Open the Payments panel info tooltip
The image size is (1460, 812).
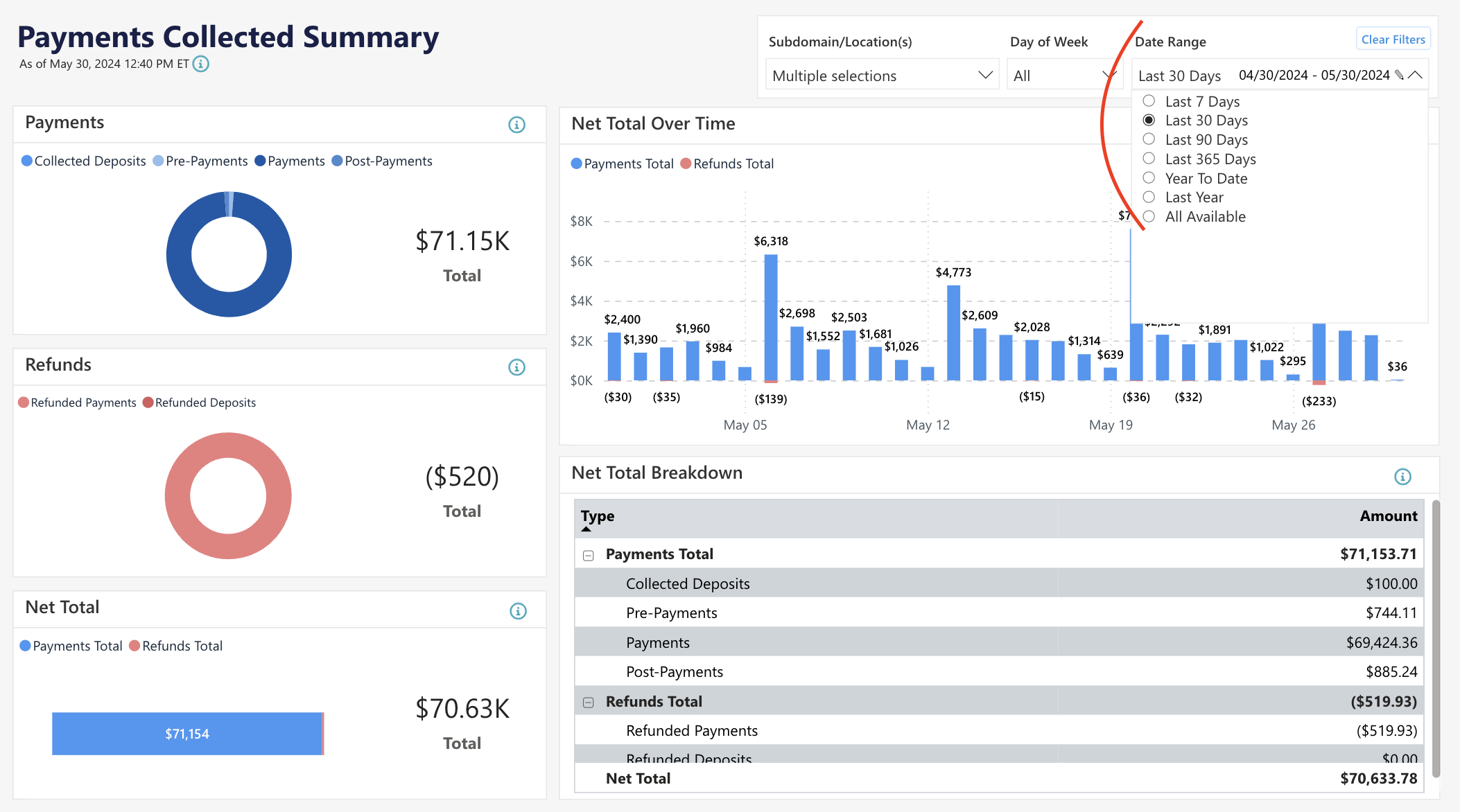[516, 125]
